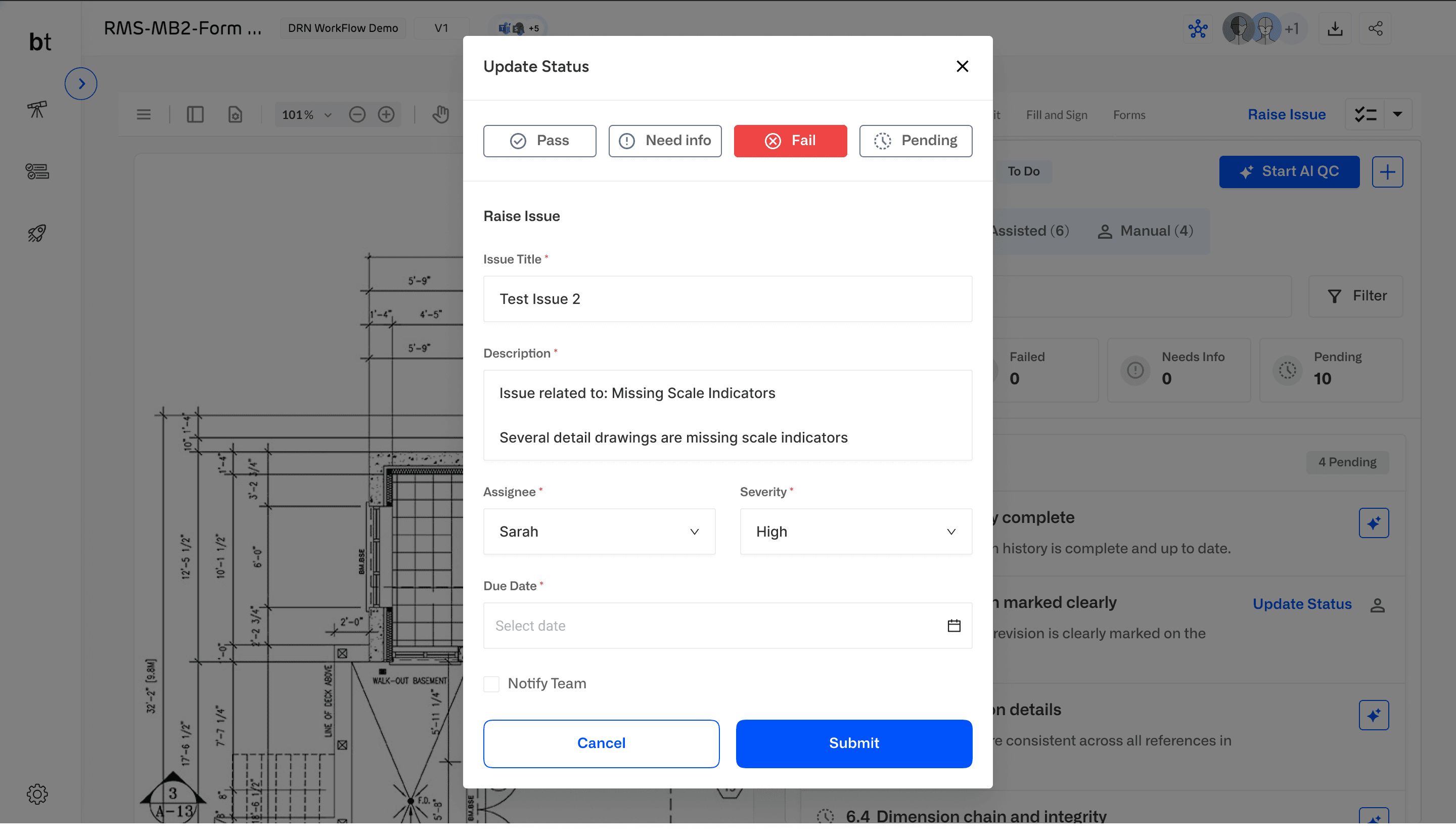Run AI check on 'complete' history item
This screenshot has height=837, width=1456.
coord(1373,523)
